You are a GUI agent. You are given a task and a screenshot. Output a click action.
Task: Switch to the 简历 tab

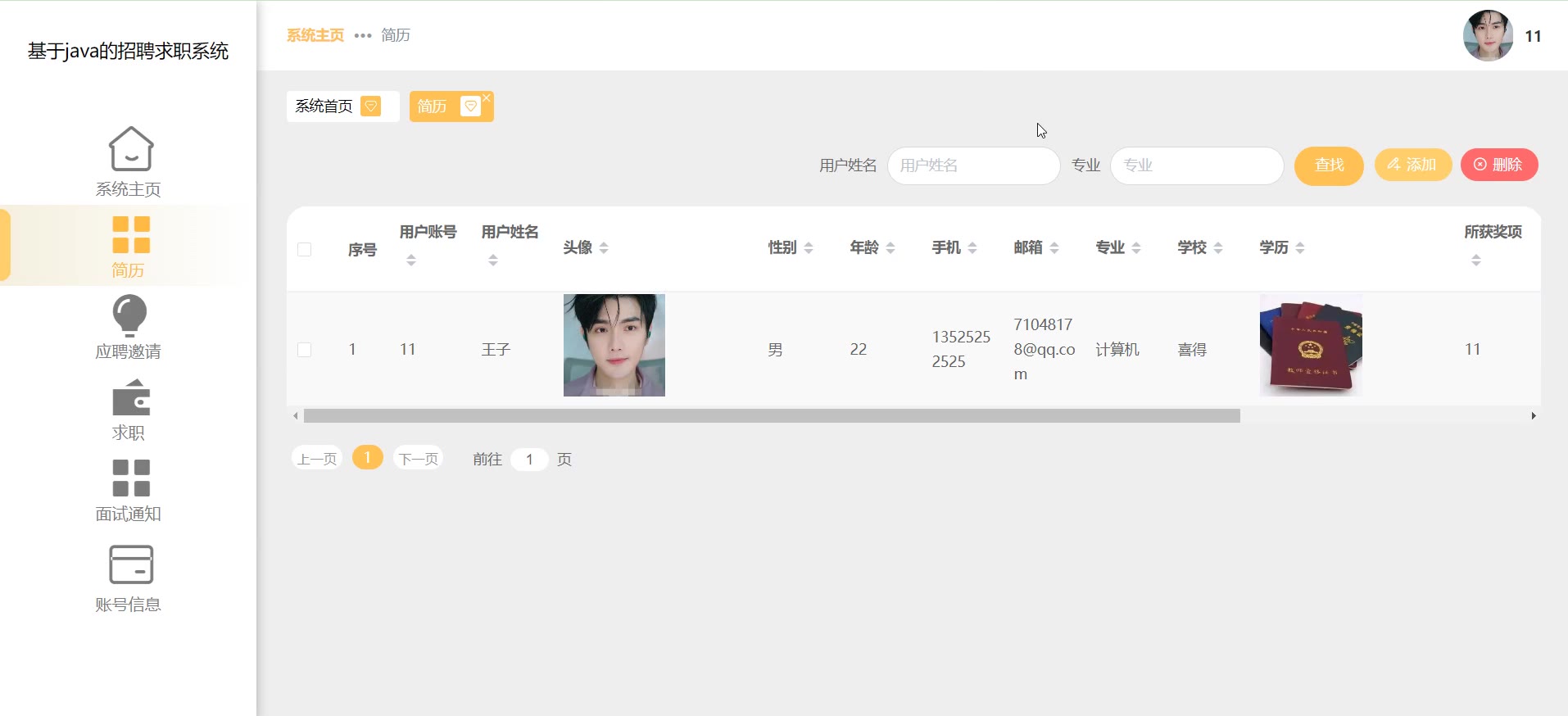(451, 106)
